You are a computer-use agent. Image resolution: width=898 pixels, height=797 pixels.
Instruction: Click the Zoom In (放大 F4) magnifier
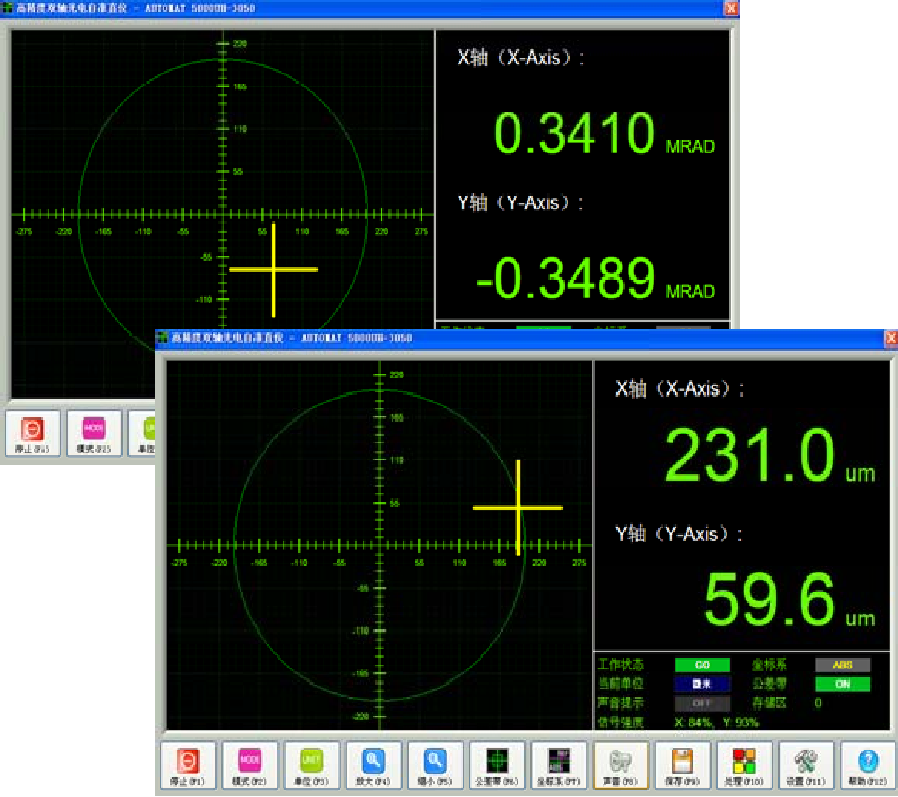tap(374, 767)
